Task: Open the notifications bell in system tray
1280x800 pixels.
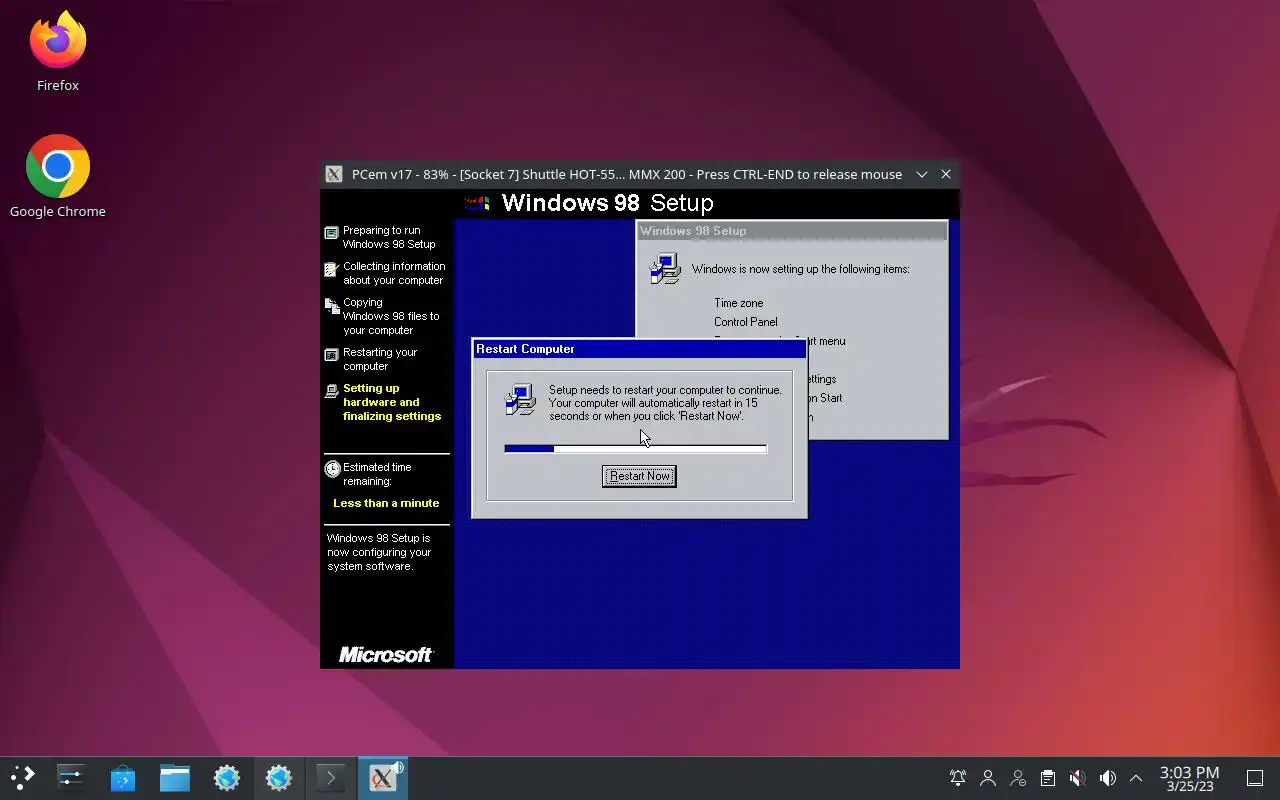Action: pos(958,778)
